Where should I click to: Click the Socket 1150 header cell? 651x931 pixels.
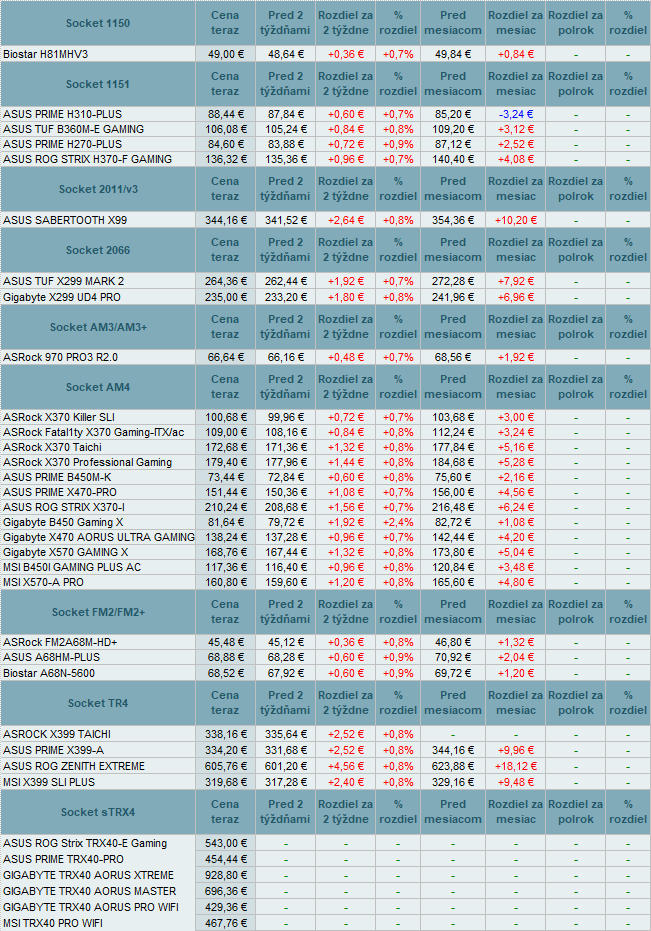98,23
